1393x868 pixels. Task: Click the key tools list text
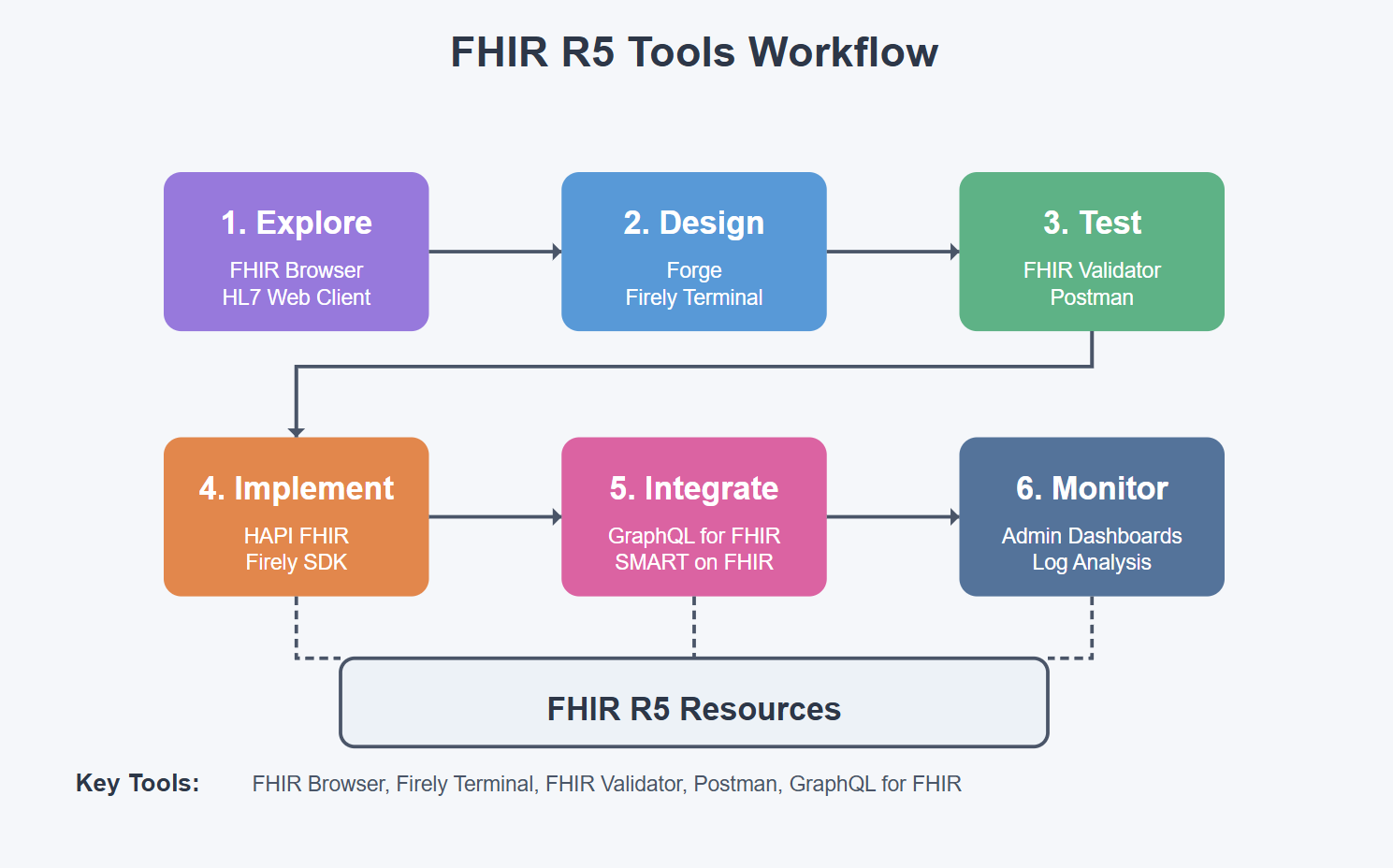[606, 784]
